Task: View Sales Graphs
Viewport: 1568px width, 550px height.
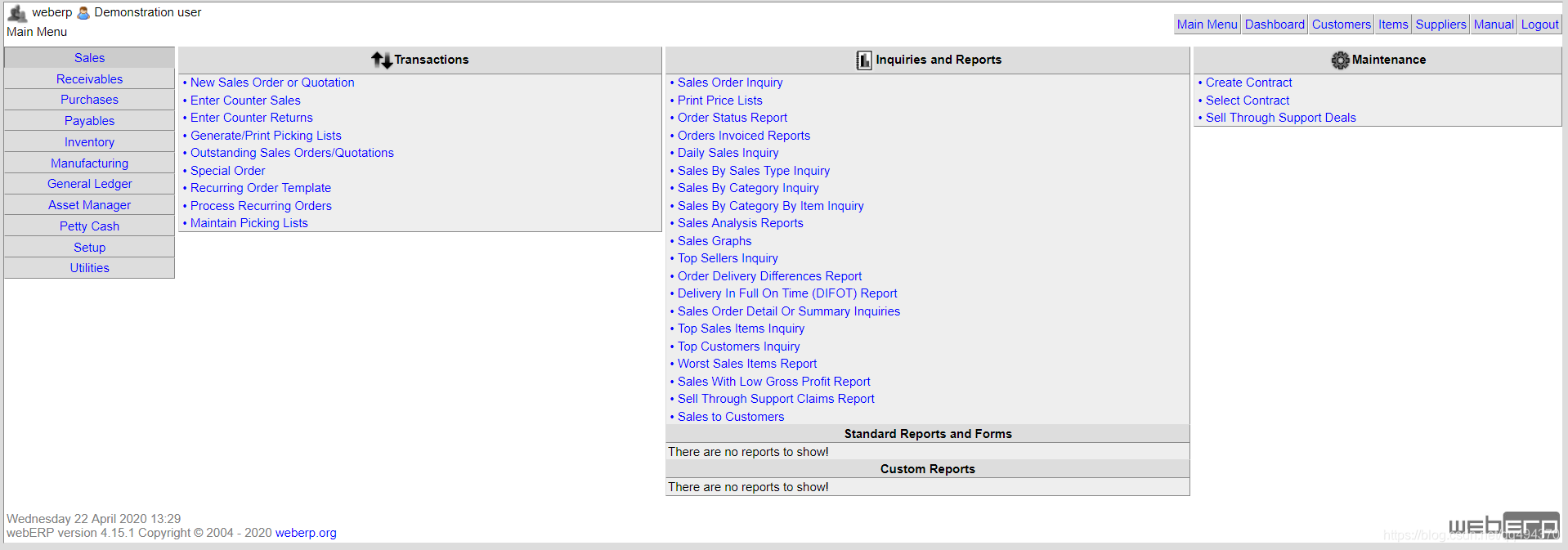Action: point(715,241)
